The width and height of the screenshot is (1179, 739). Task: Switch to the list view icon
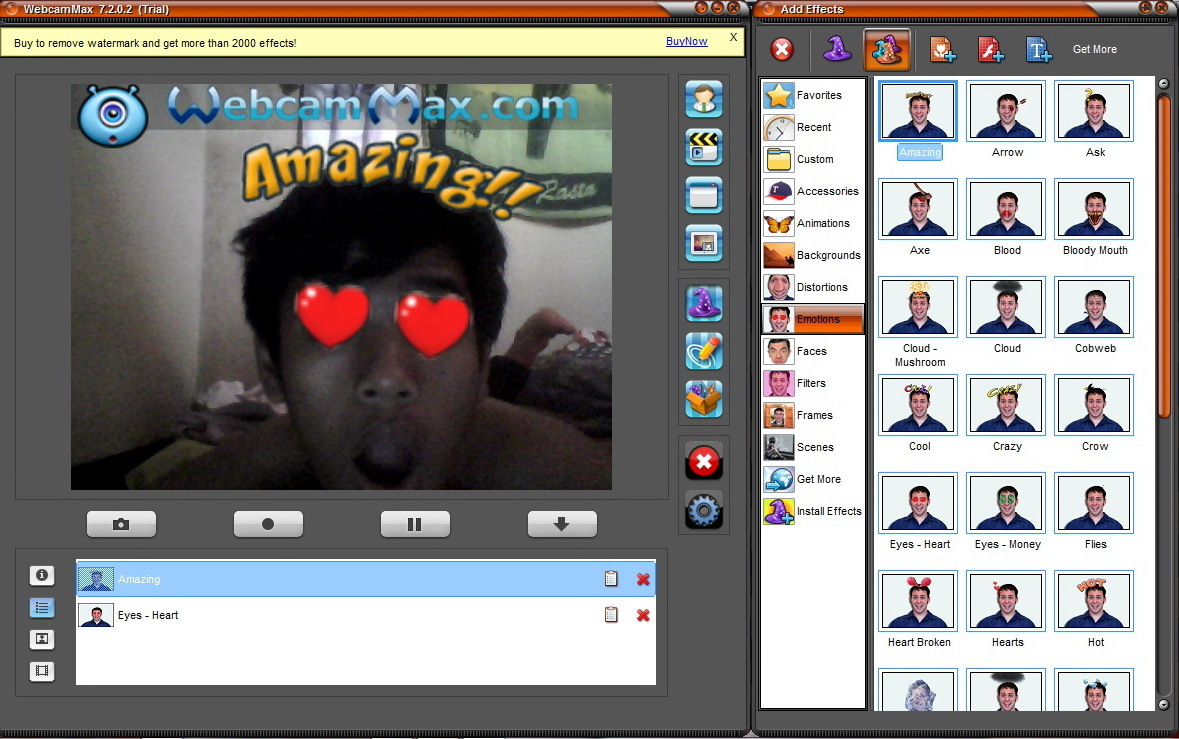click(x=42, y=607)
